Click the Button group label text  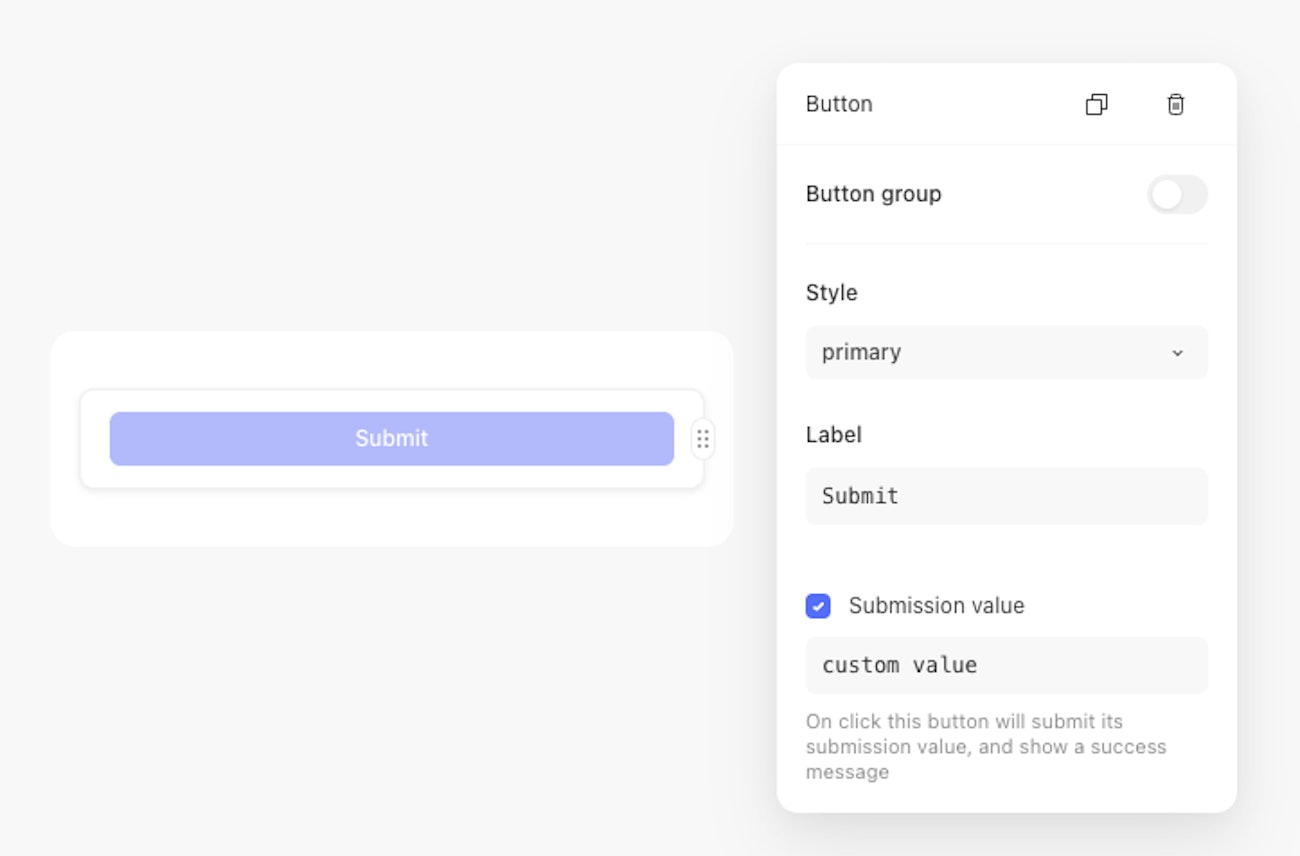[873, 194]
